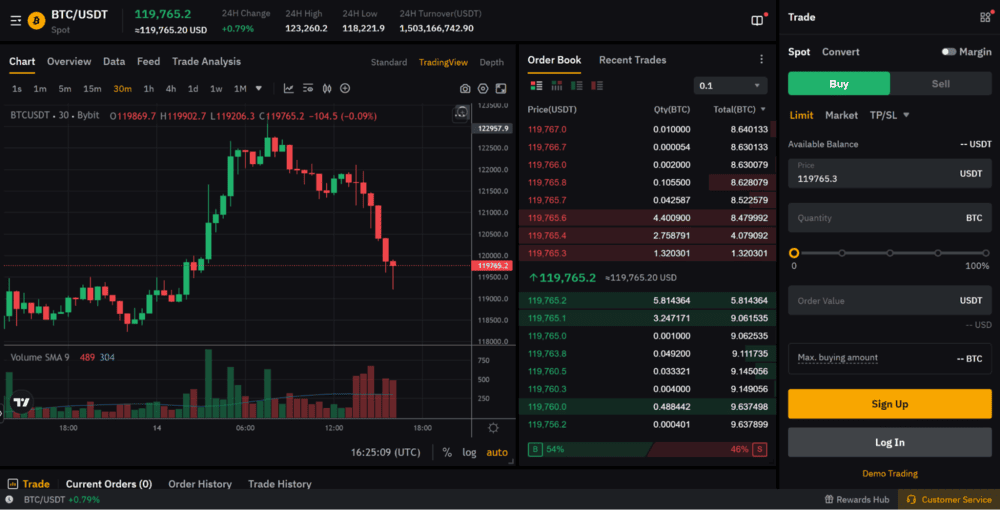Click the Trade icon in the bottom tab bar

pyautogui.click(x=13, y=484)
